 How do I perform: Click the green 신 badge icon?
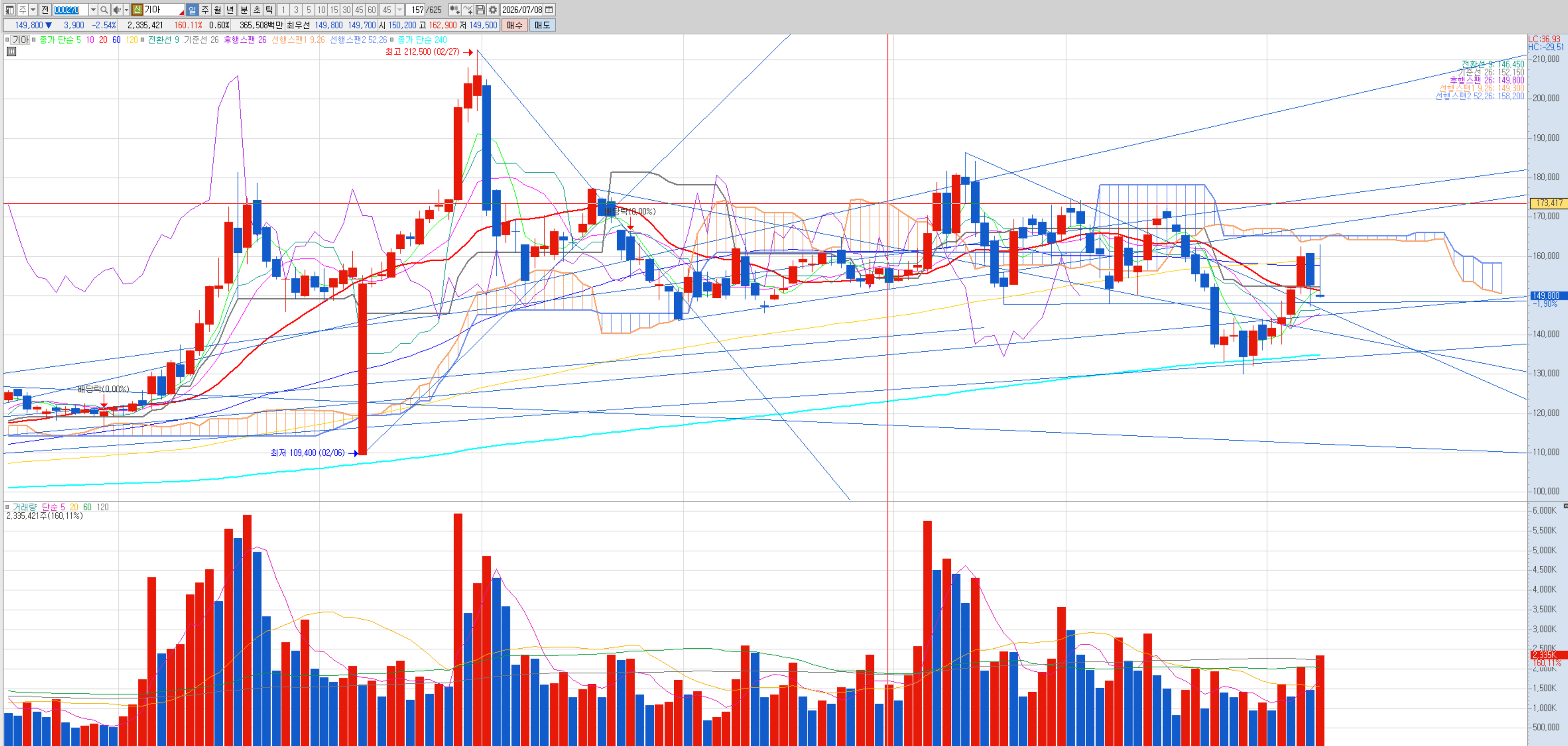coord(137,10)
